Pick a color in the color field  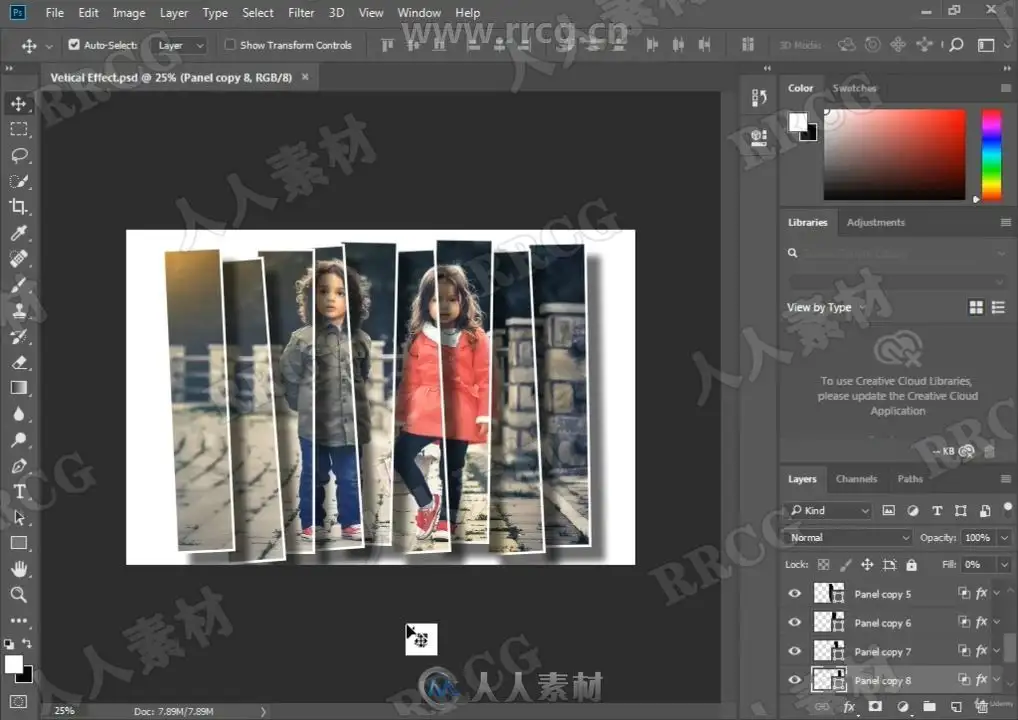tap(894, 154)
